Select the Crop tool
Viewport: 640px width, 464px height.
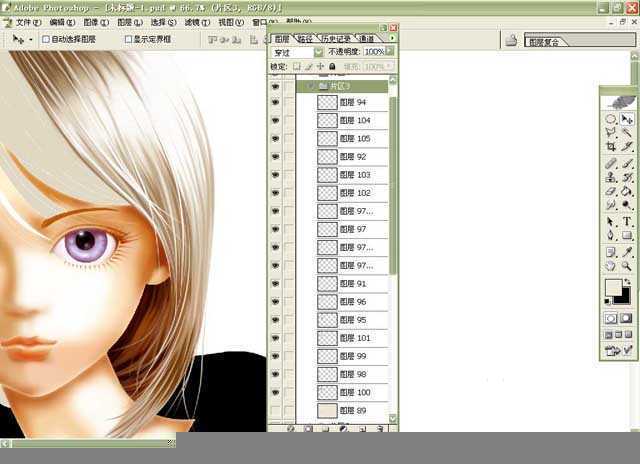click(x=611, y=146)
